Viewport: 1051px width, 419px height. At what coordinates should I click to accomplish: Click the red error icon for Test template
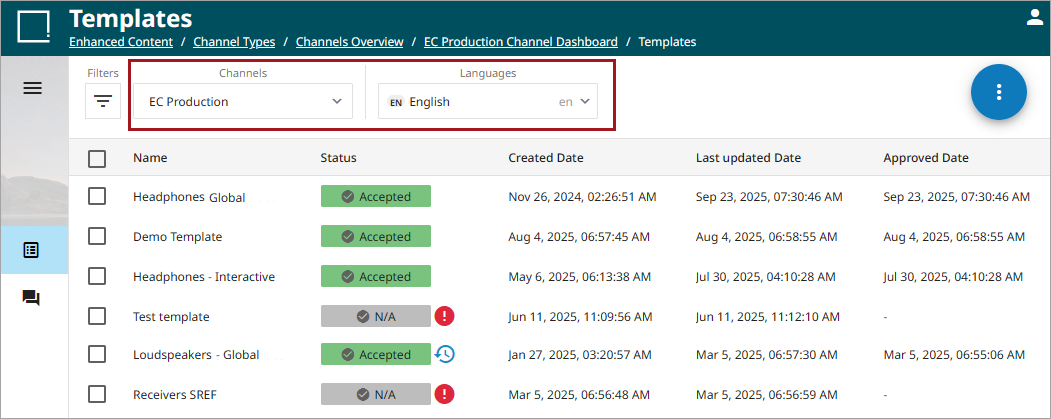(445, 316)
